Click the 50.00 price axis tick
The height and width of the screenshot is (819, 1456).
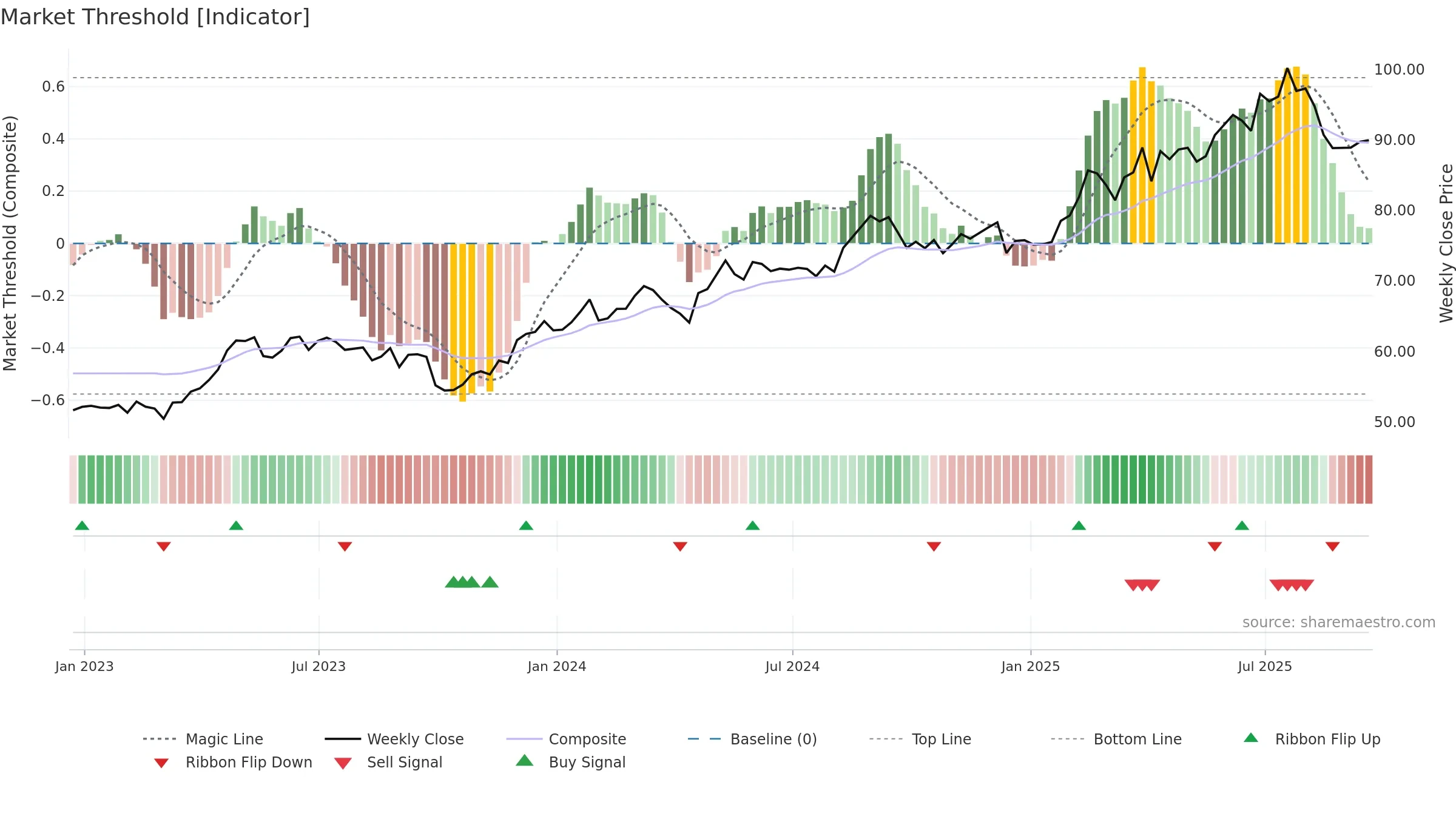1395,422
